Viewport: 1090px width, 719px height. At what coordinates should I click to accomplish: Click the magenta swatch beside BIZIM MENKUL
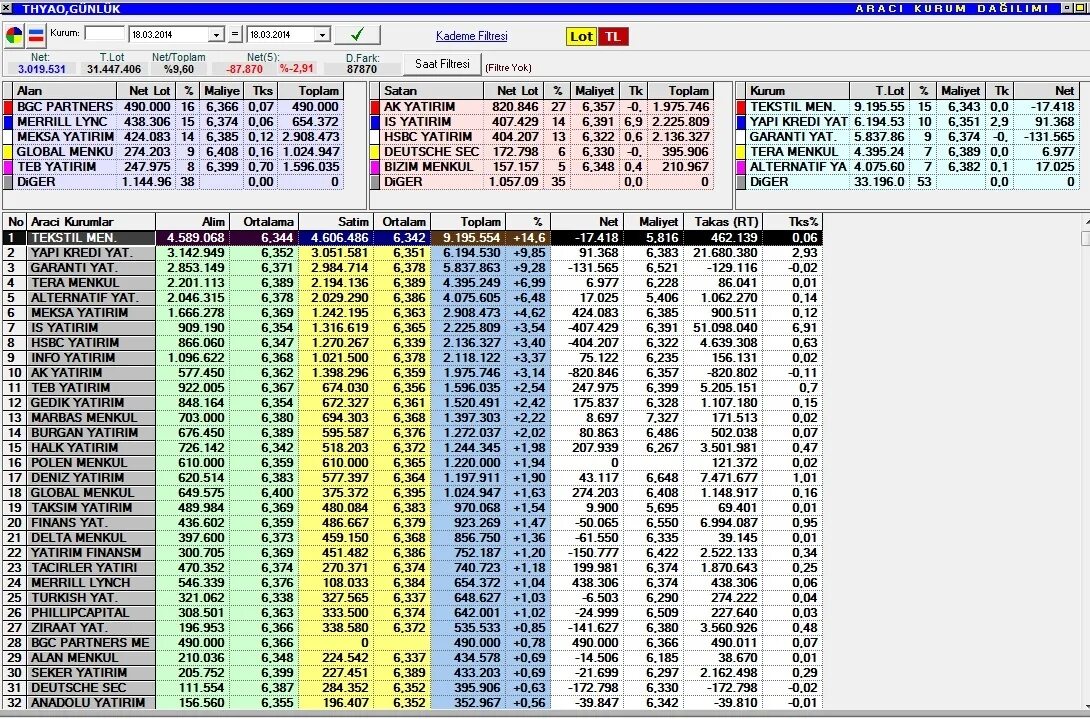click(x=375, y=167)
